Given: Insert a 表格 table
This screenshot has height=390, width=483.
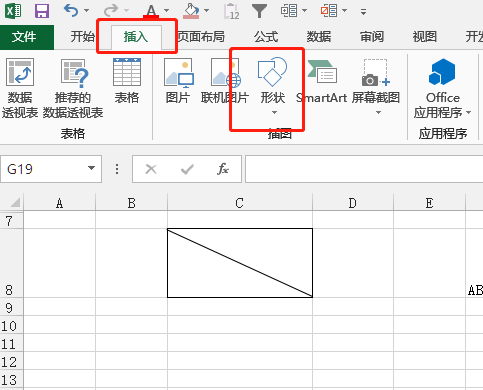Looking at the screenshot, I should pos(127,82).
